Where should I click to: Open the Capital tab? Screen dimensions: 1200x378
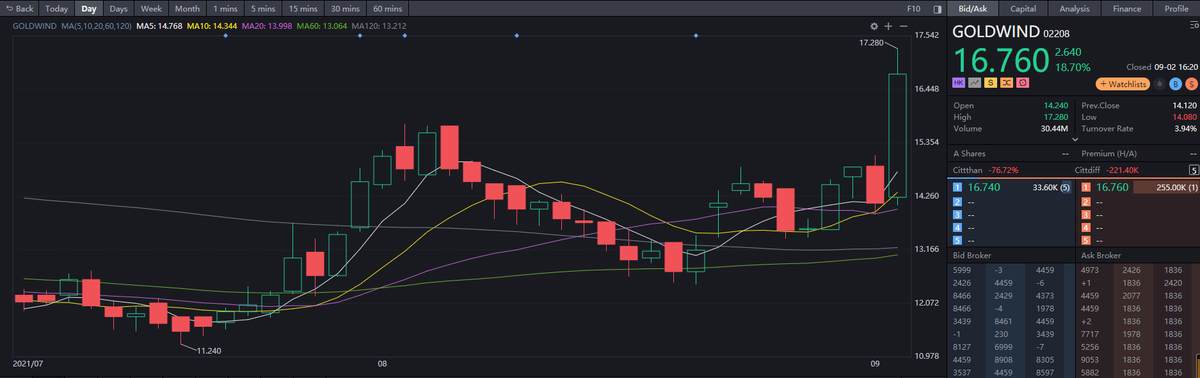tap(1023, 8)
